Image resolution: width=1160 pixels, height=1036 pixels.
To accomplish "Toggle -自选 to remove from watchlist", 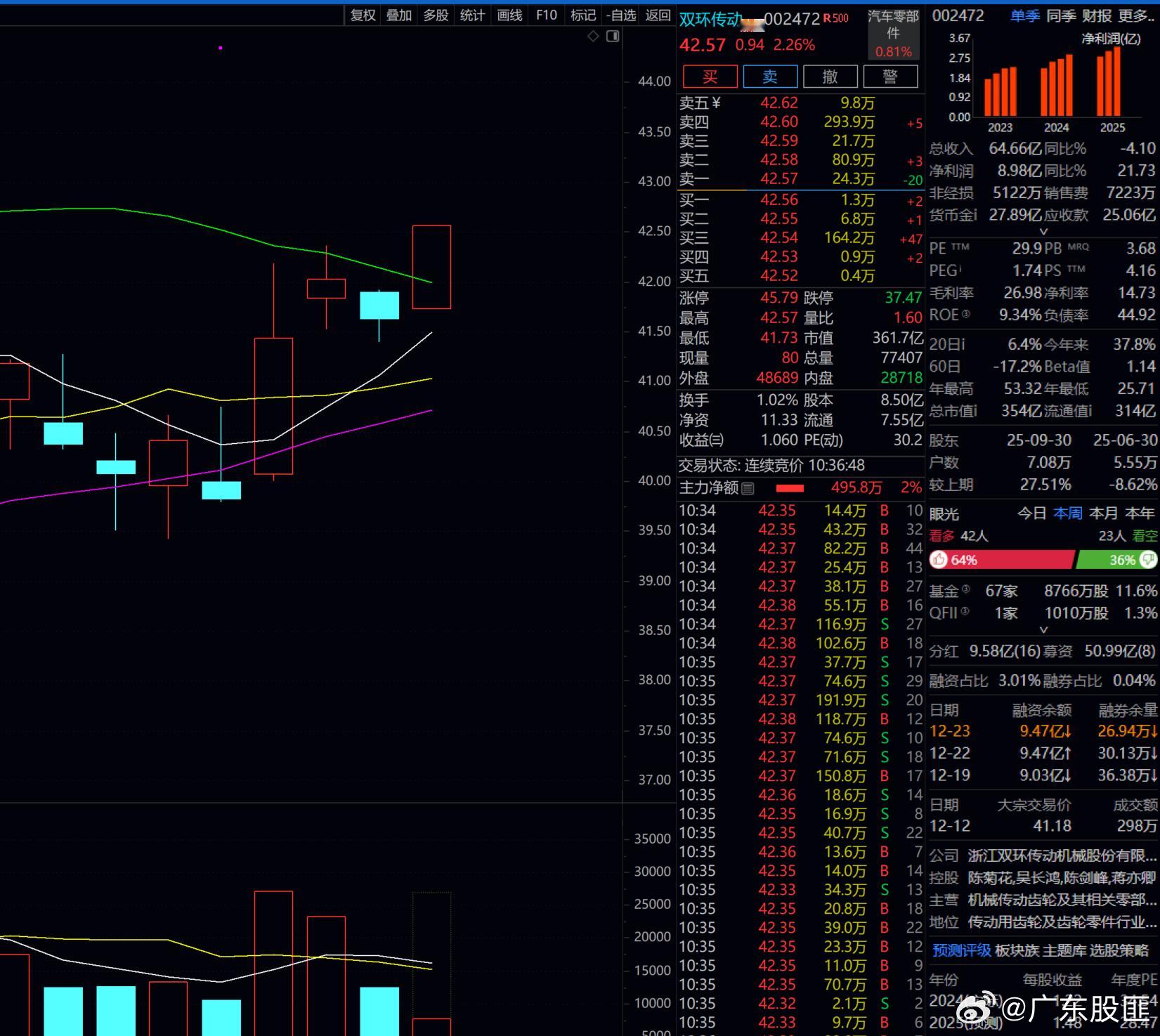I will pos(621,15).
